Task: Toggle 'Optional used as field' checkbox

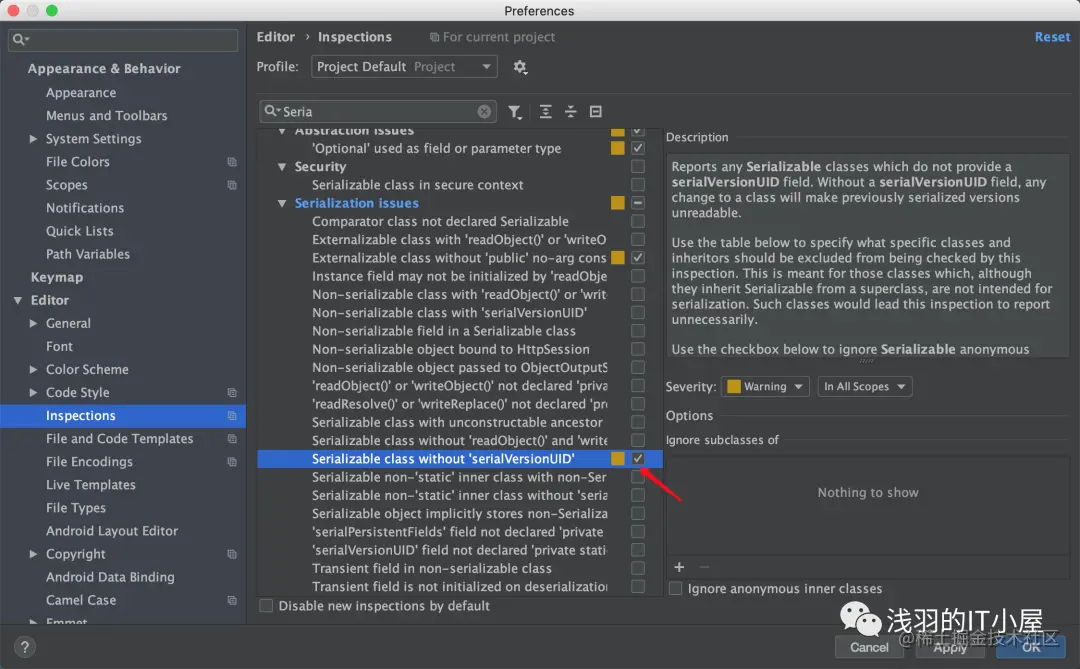Action: coord(638,147)
